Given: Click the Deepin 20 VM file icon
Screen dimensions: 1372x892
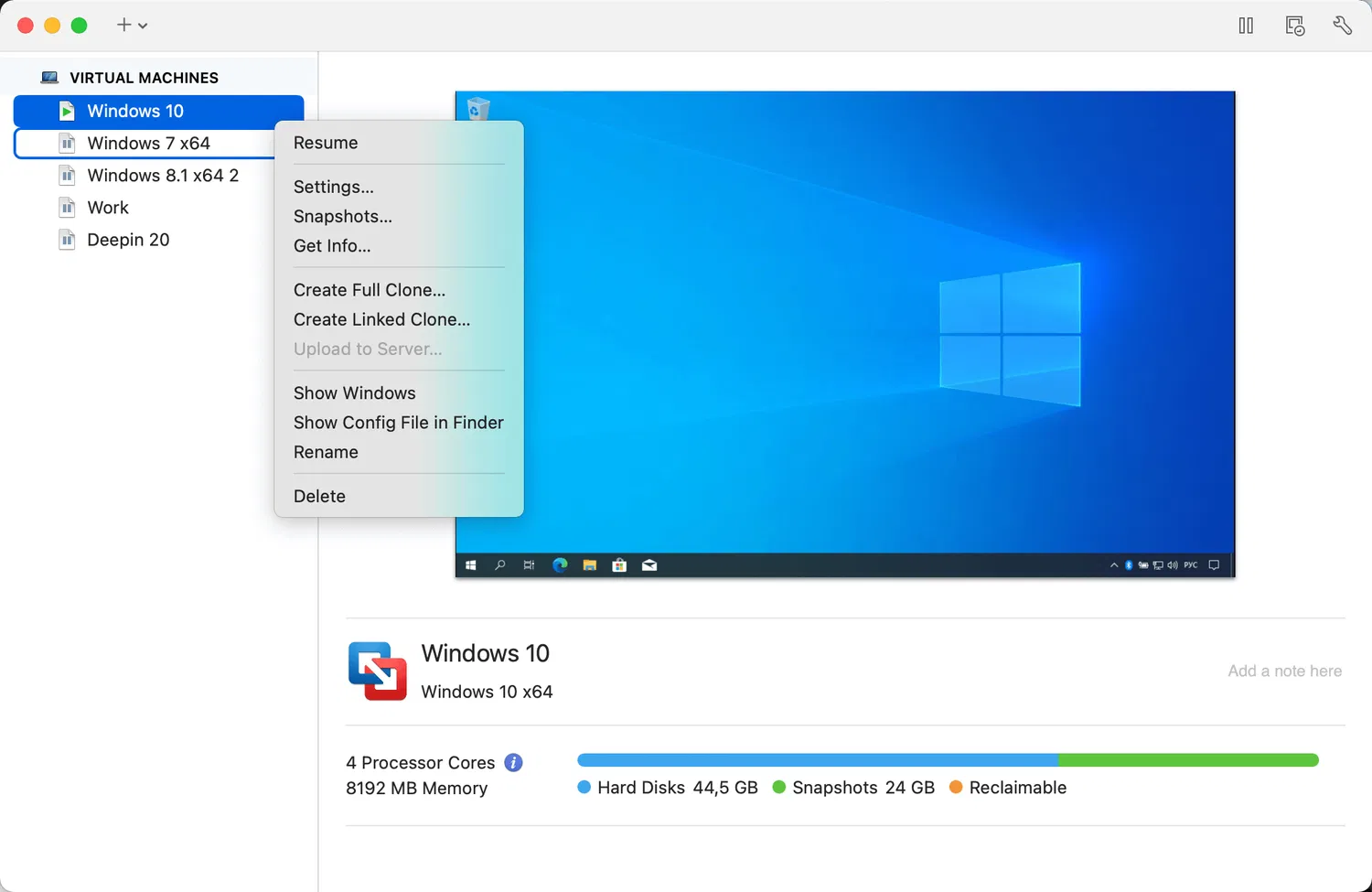Looking at the screenshot, I should (x=67, y=240).
